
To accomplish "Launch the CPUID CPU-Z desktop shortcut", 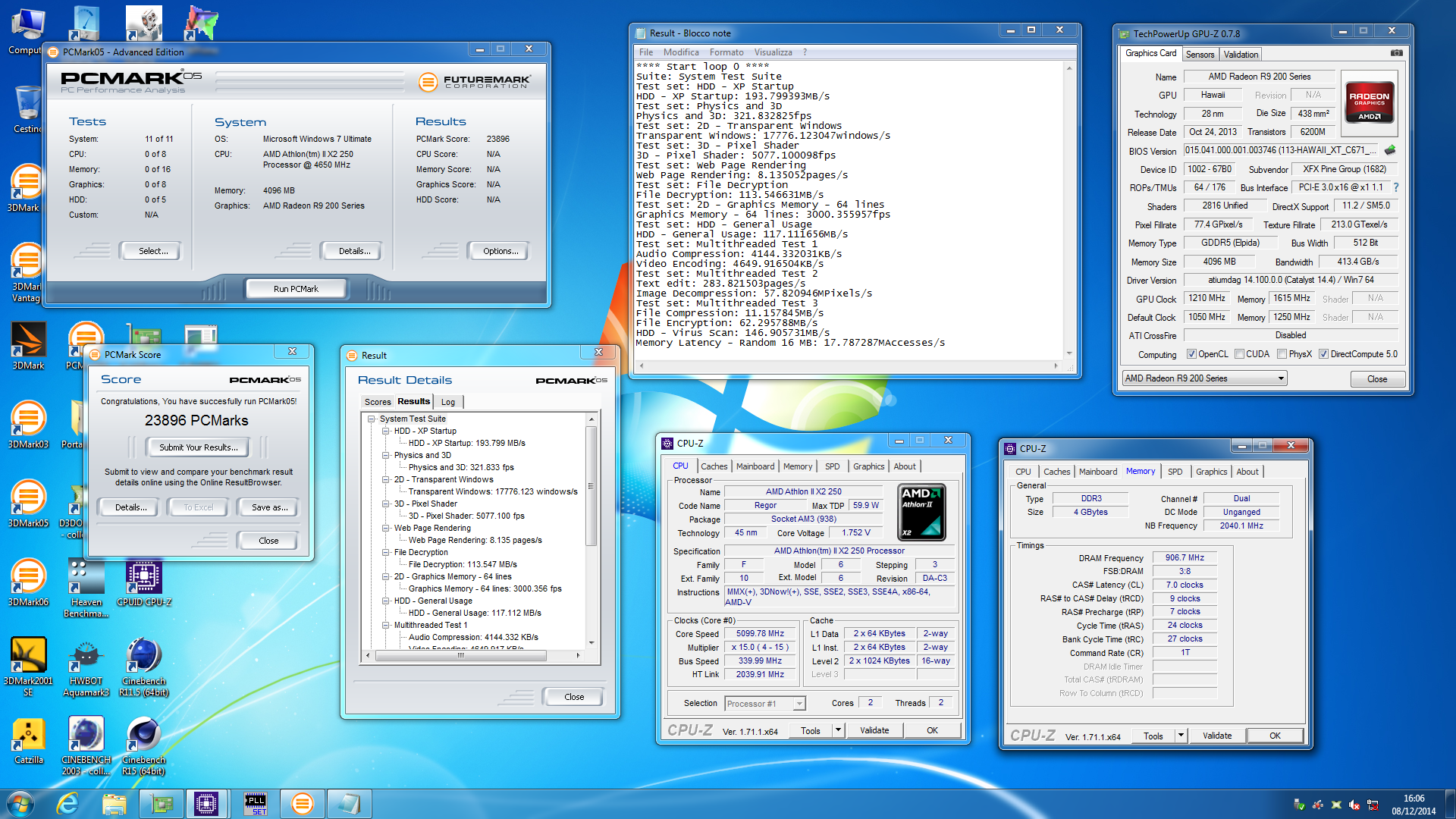I will (144, 582).
